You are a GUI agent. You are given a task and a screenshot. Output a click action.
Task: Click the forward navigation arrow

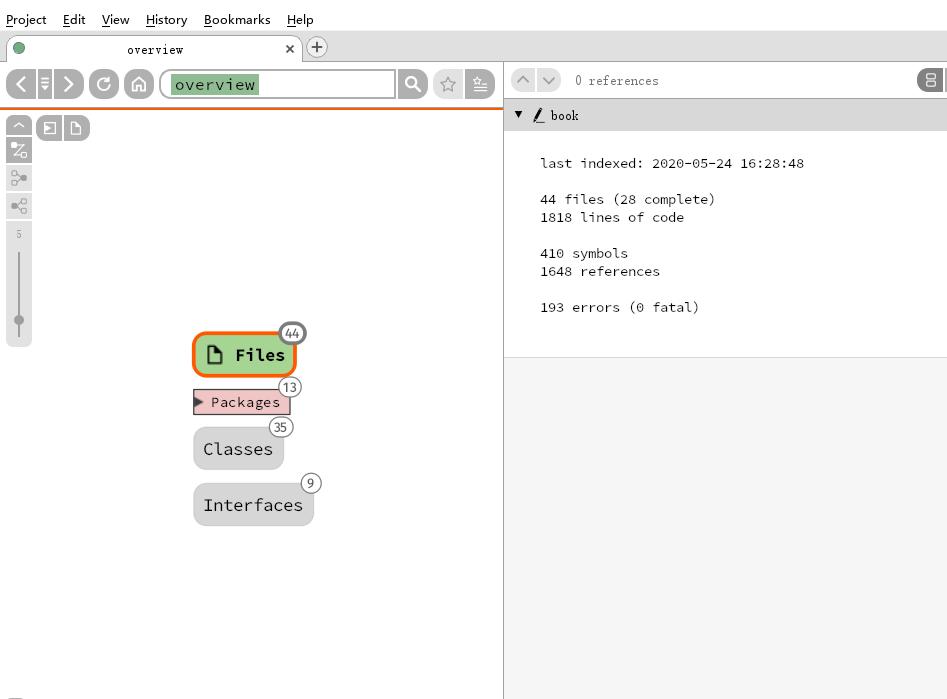(69, 84)
